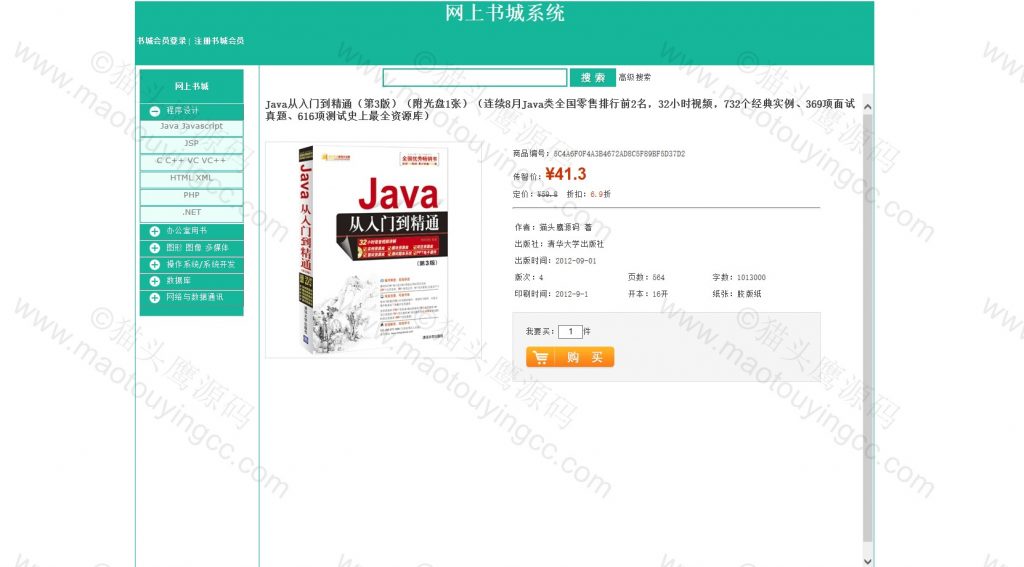Click the 网上书城系统 page title
The width and height of the screenshot is (1024, 567).
[x=505, y=12]
